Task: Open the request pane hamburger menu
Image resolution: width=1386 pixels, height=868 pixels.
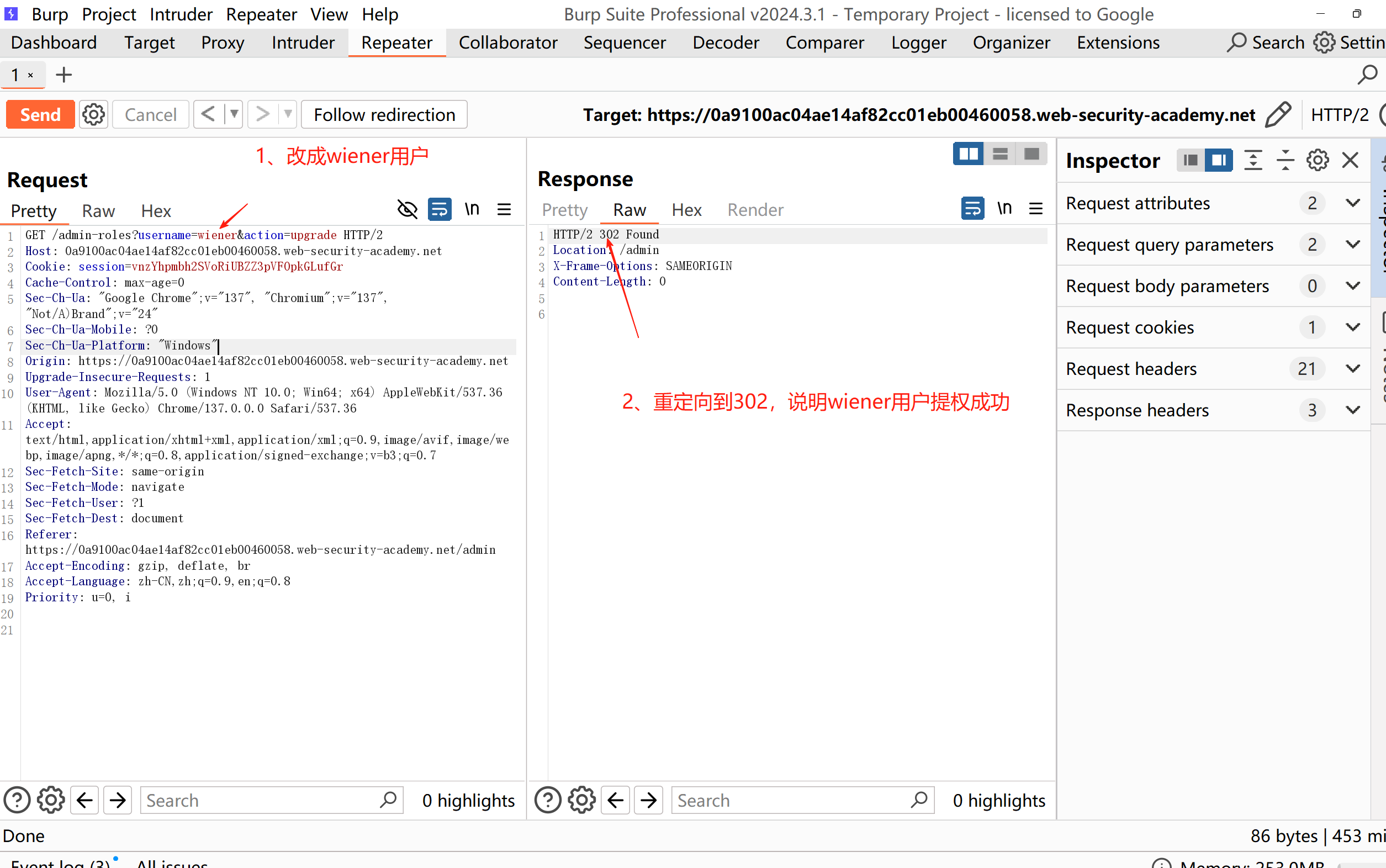Action: pyautogui.click(x=504, y=209)
